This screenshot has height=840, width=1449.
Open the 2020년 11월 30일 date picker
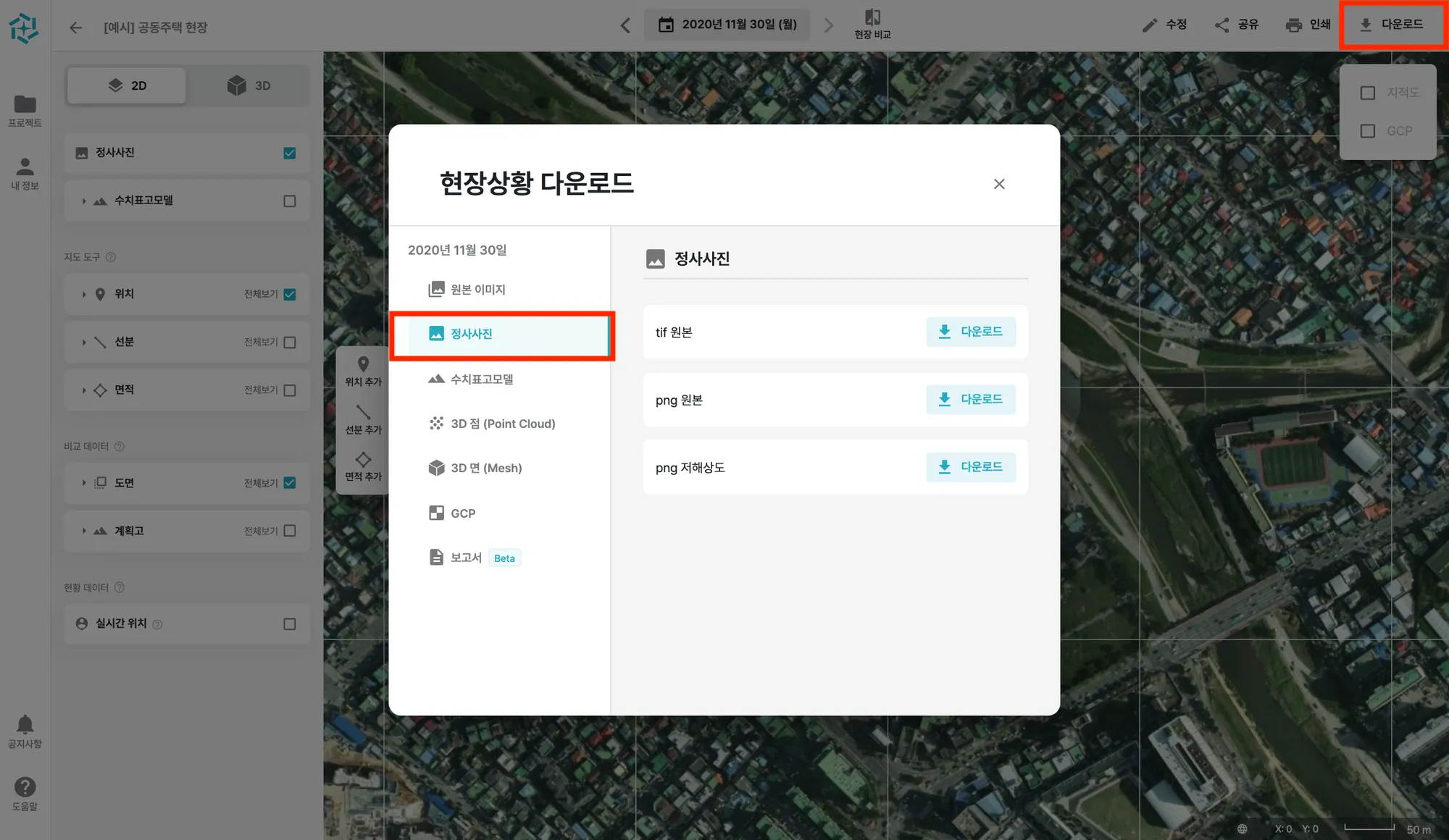(x=727, y=25)
